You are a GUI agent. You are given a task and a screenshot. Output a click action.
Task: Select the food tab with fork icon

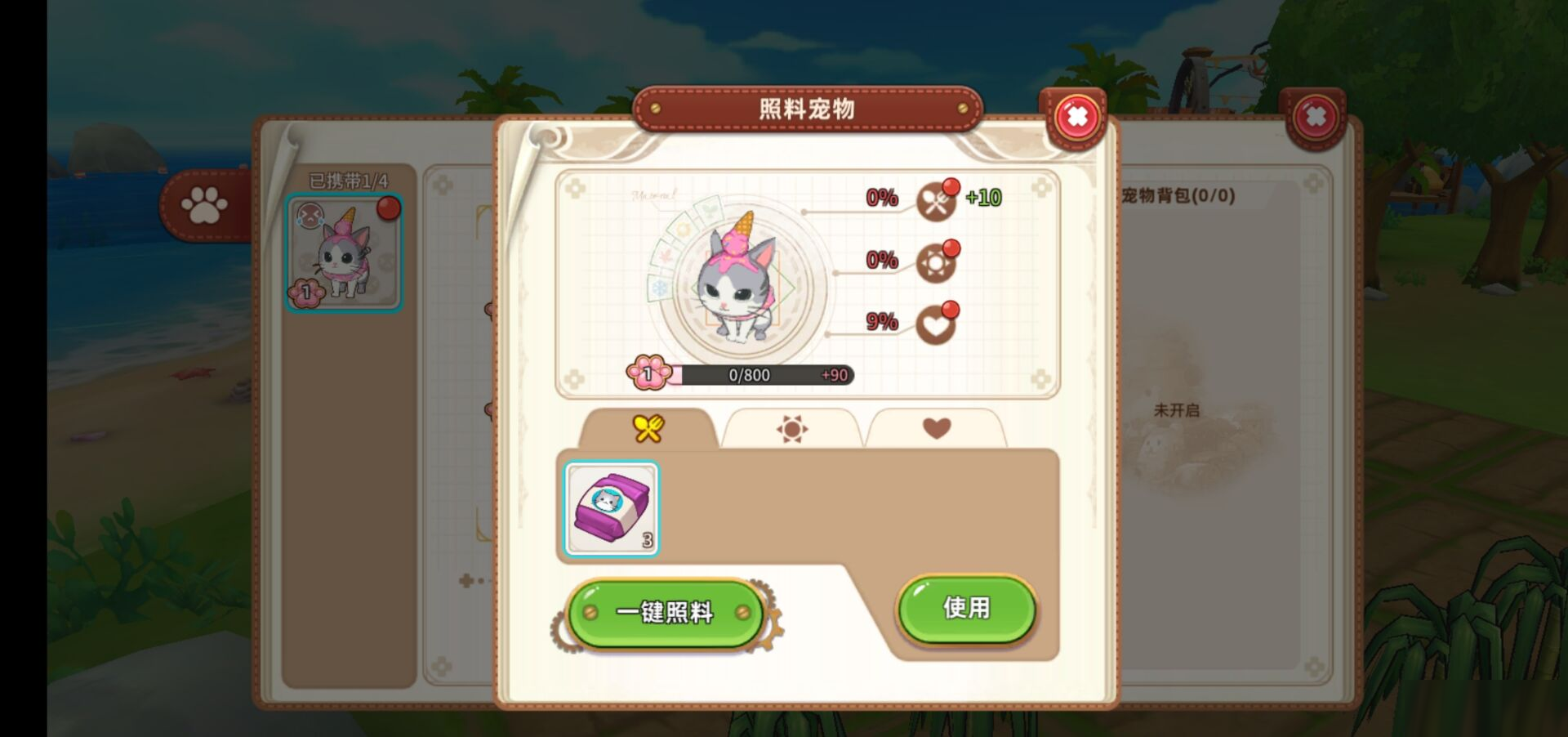coord(648,428)
